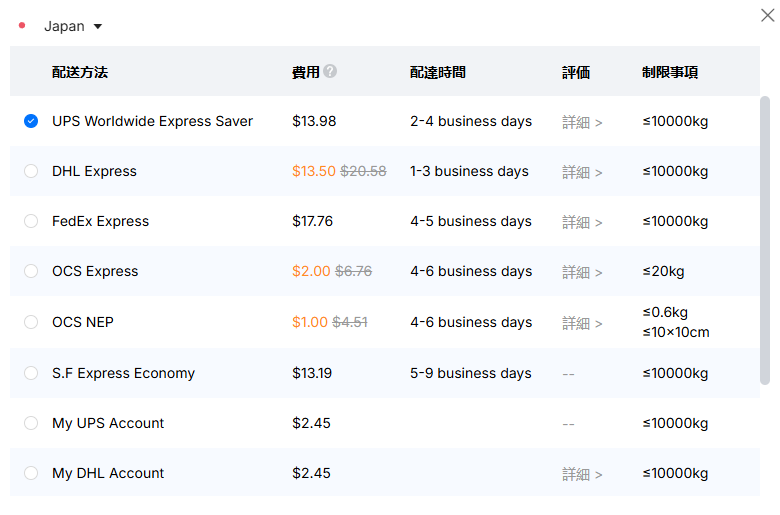780x515 pixels.
Task: Open 詳細 link for FedEx Express
Action: pos(582,223)
